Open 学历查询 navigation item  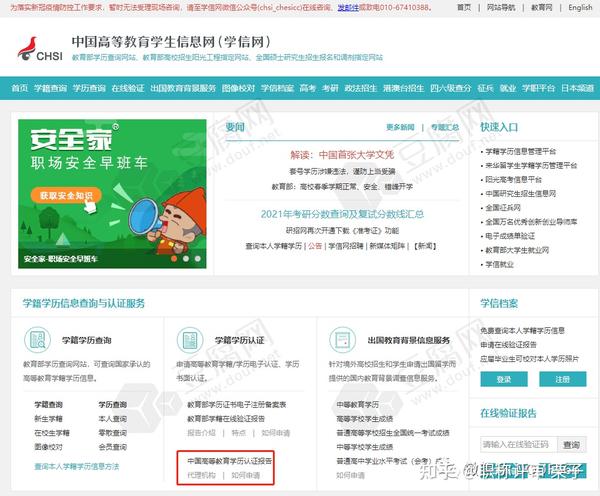pyautogui.click(x=89, y=88)
